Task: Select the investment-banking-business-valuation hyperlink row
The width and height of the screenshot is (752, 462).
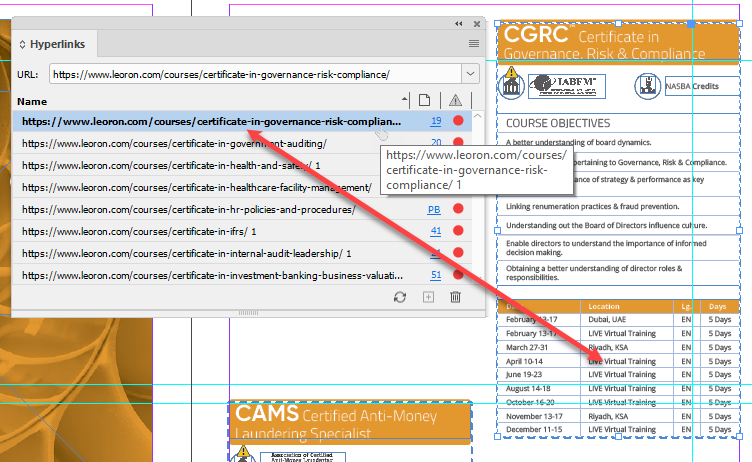Action: [x=242, y=275]
